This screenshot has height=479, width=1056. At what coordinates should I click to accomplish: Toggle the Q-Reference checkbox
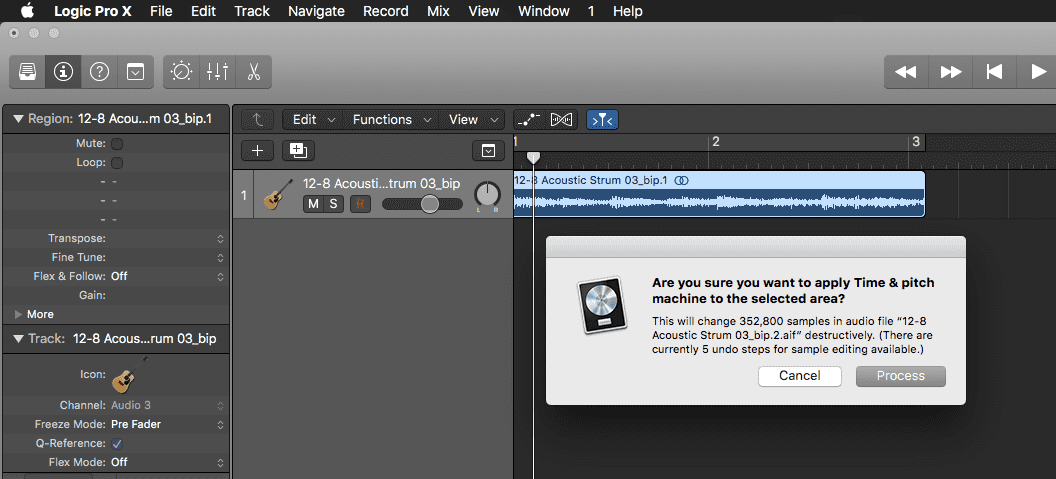point(117,443)
